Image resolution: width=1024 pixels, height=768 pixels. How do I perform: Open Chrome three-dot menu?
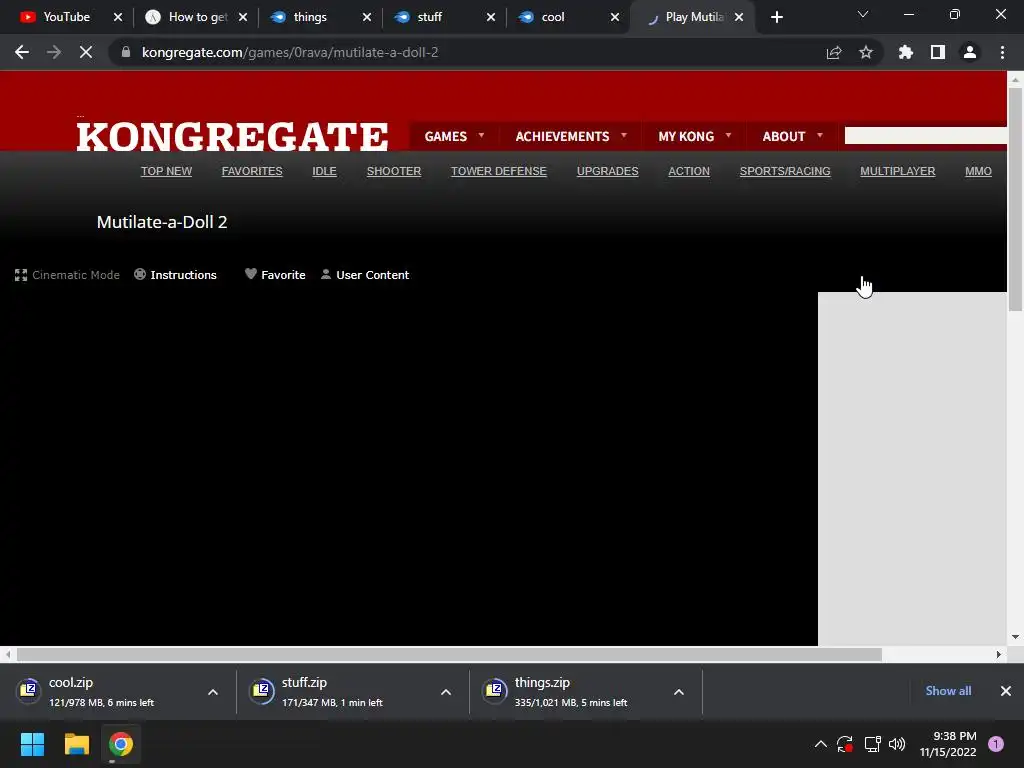pyautogui.click(x=1002, y=52)
